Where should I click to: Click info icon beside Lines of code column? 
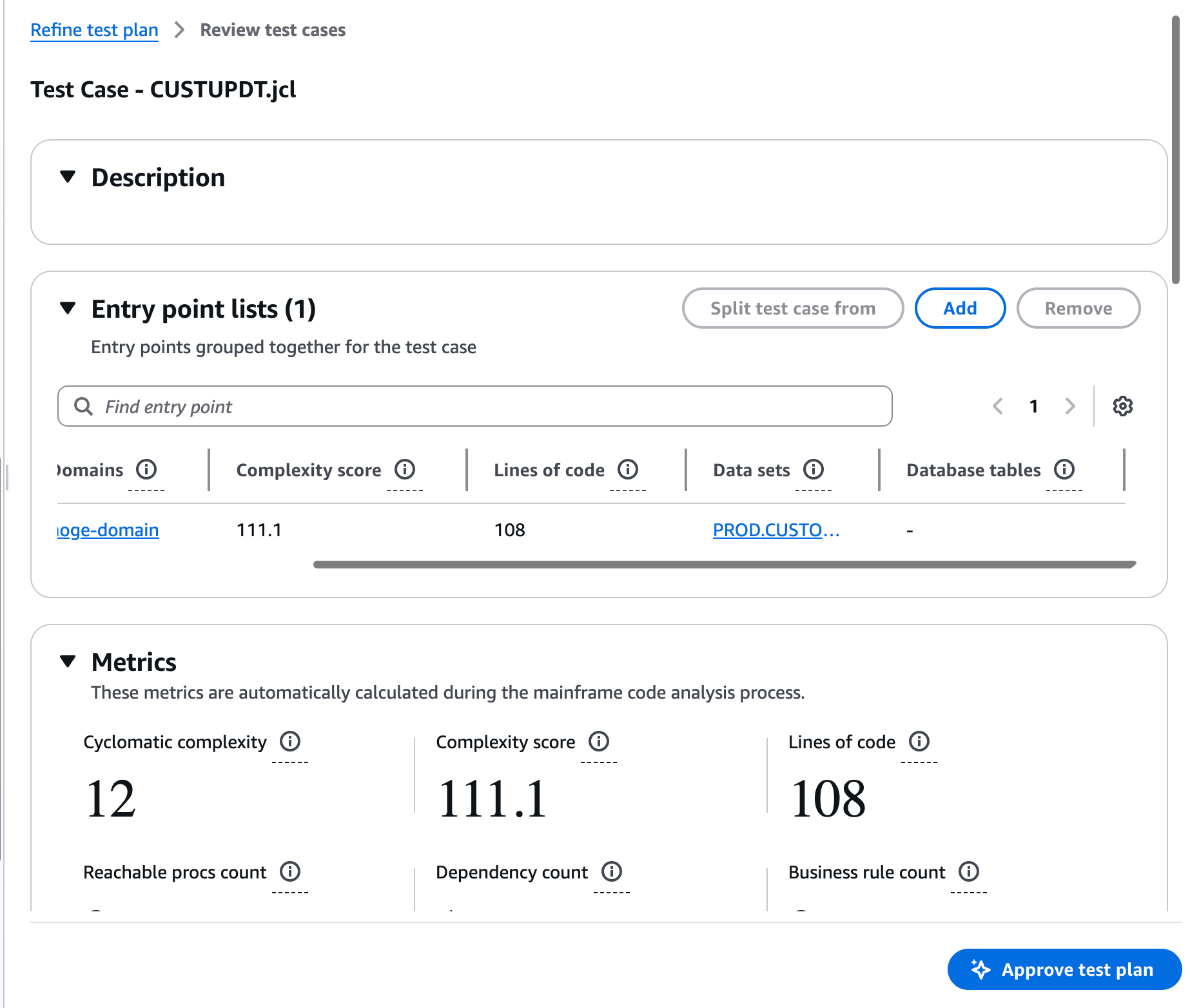pyautogui.click(x=627, y=469)
